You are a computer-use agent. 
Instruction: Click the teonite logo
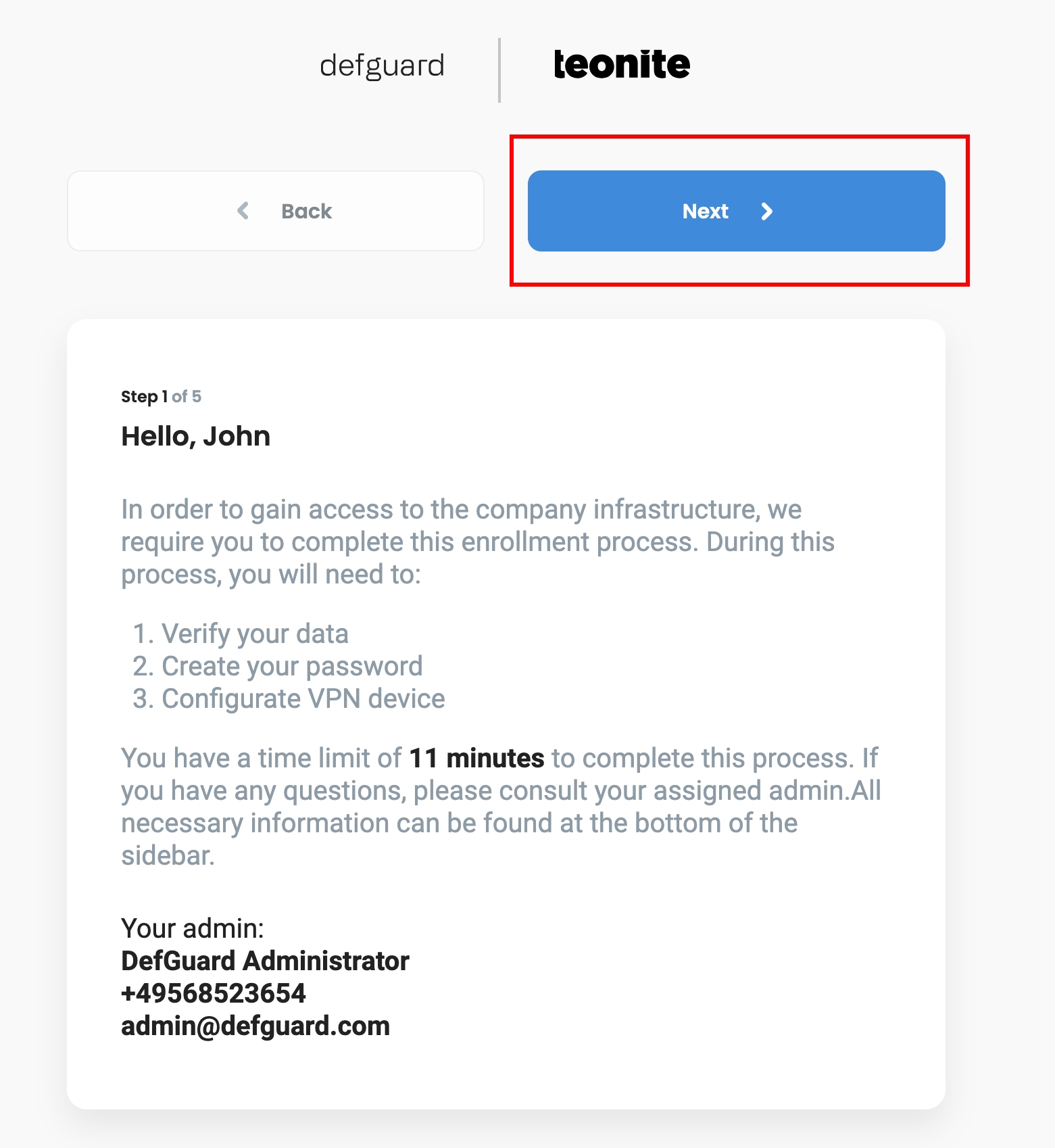click(x=622, y=65)
